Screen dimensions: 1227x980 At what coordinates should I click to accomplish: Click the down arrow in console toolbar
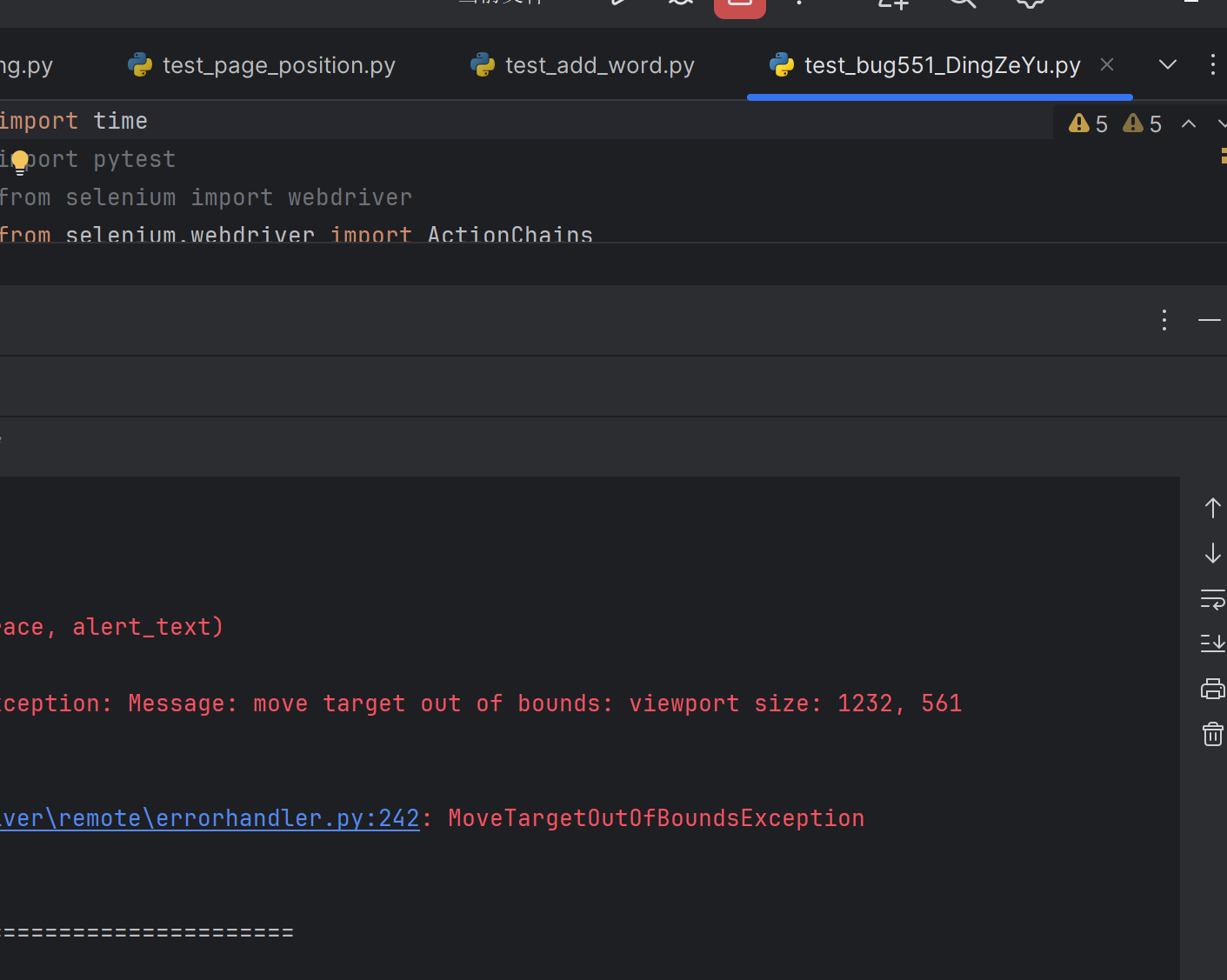[x=1212, y=553]
